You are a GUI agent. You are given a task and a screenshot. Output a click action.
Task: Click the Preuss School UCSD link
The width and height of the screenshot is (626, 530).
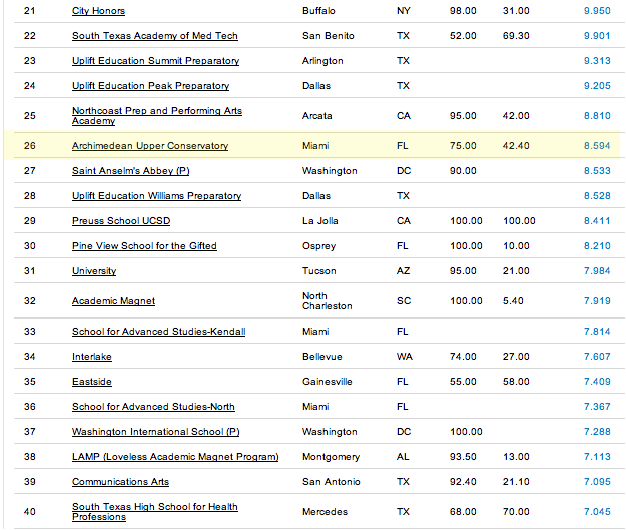click(x=121, y=221)
